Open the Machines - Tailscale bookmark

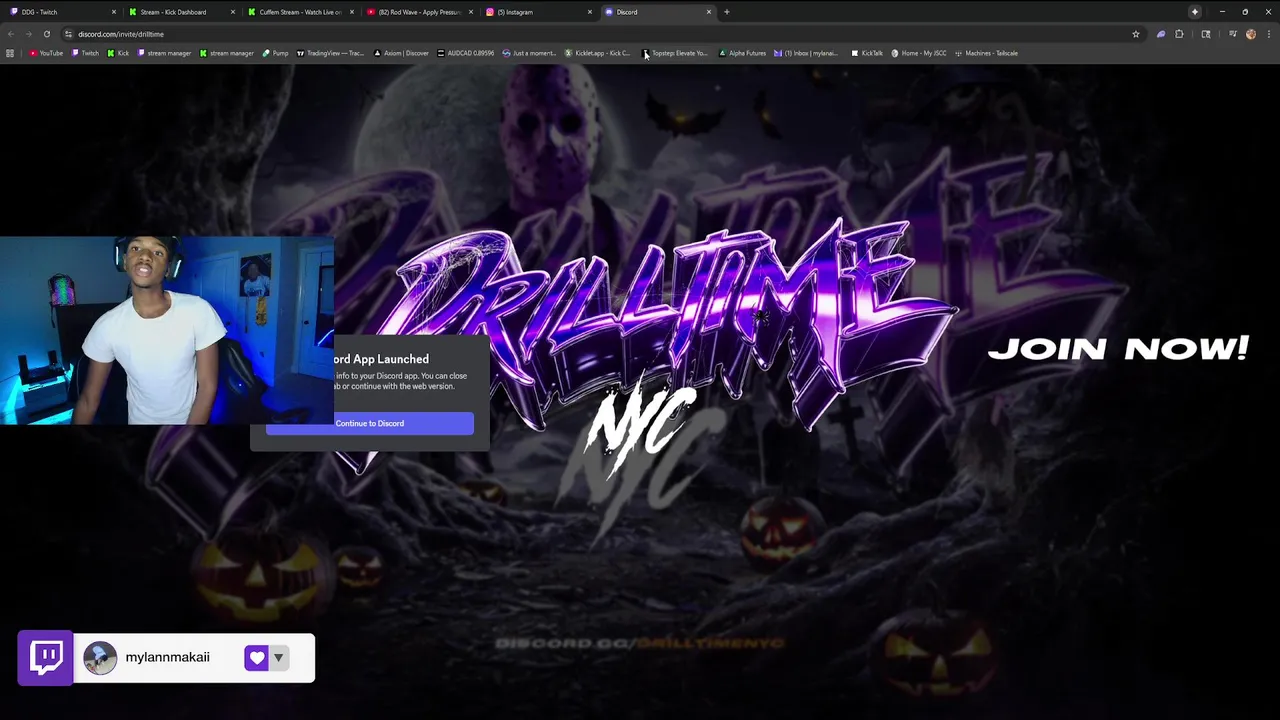pyautogui.click(x=986, y=53)
